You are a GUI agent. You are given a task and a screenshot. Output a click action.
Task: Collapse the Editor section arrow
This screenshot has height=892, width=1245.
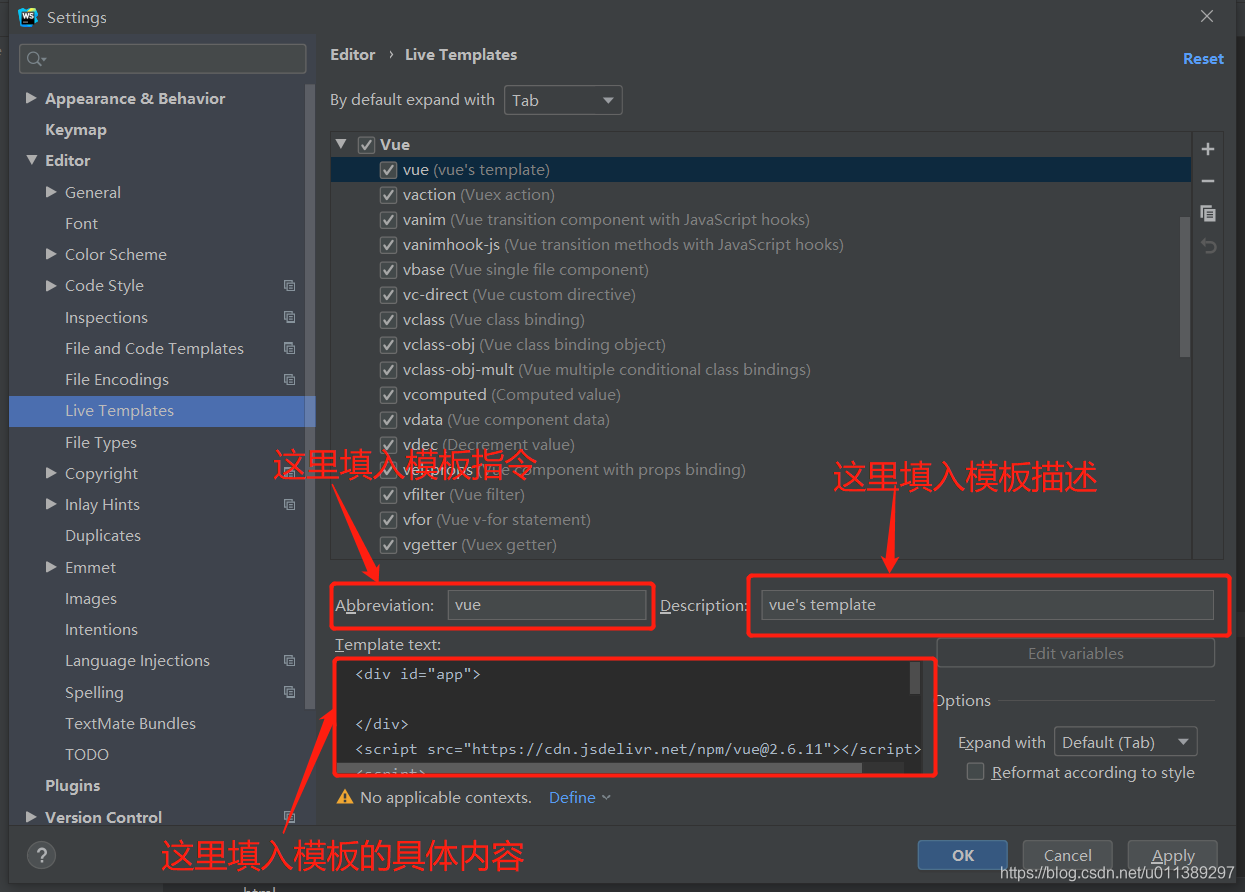click(x=31, y=160)
